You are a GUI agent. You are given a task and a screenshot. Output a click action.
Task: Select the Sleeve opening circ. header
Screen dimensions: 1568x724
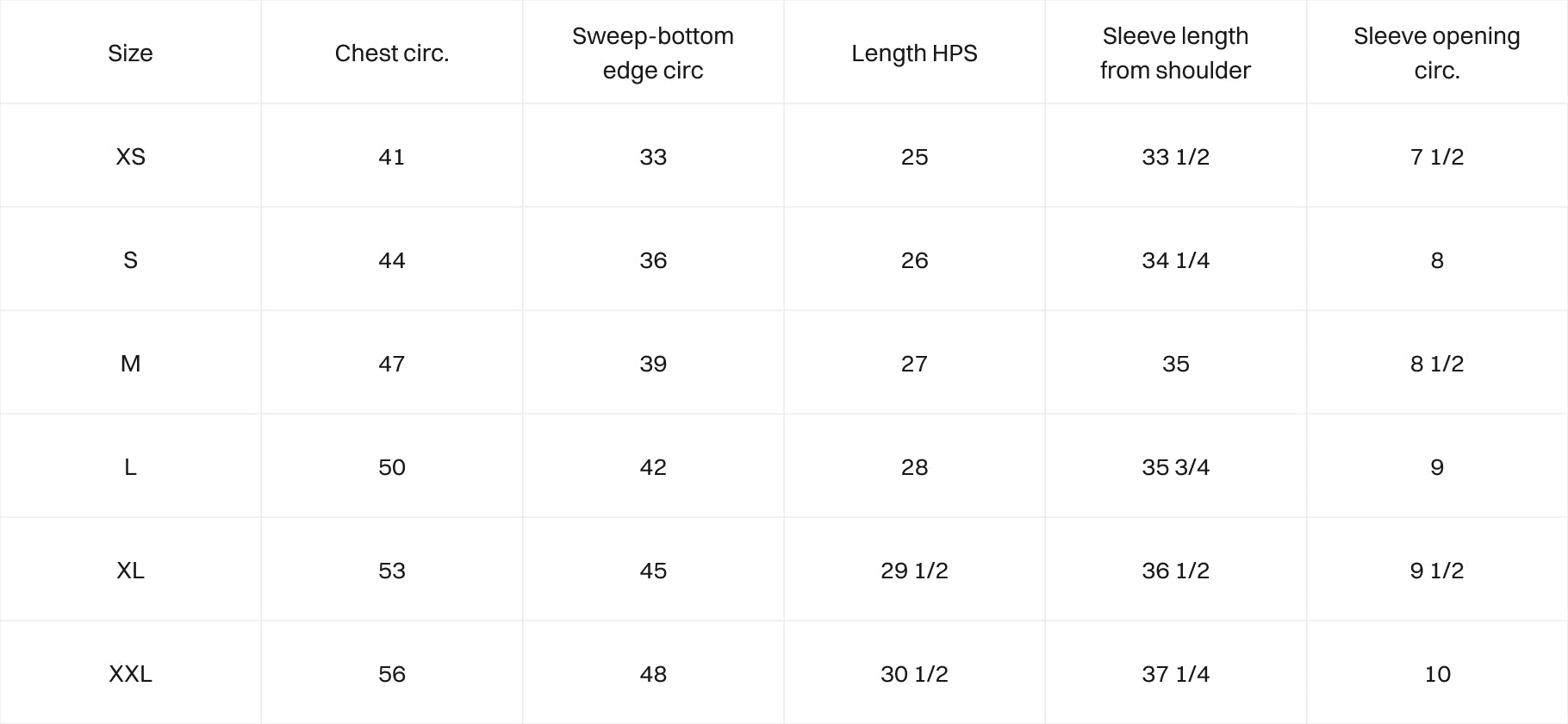(1436, 53)
